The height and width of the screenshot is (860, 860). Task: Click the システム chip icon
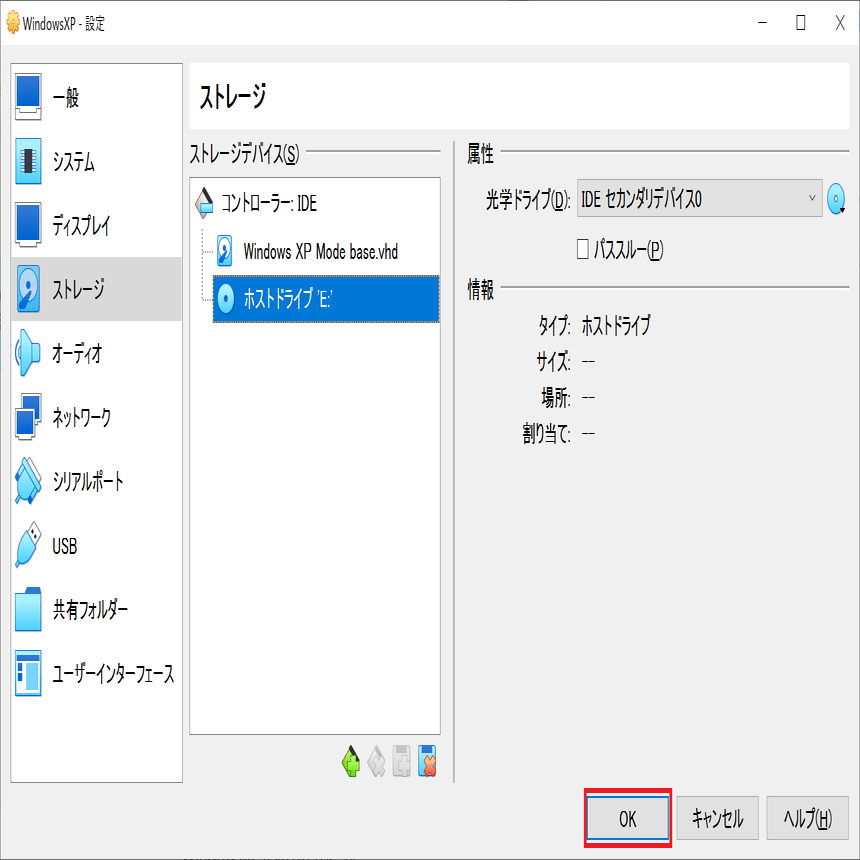tap(28, 161)
